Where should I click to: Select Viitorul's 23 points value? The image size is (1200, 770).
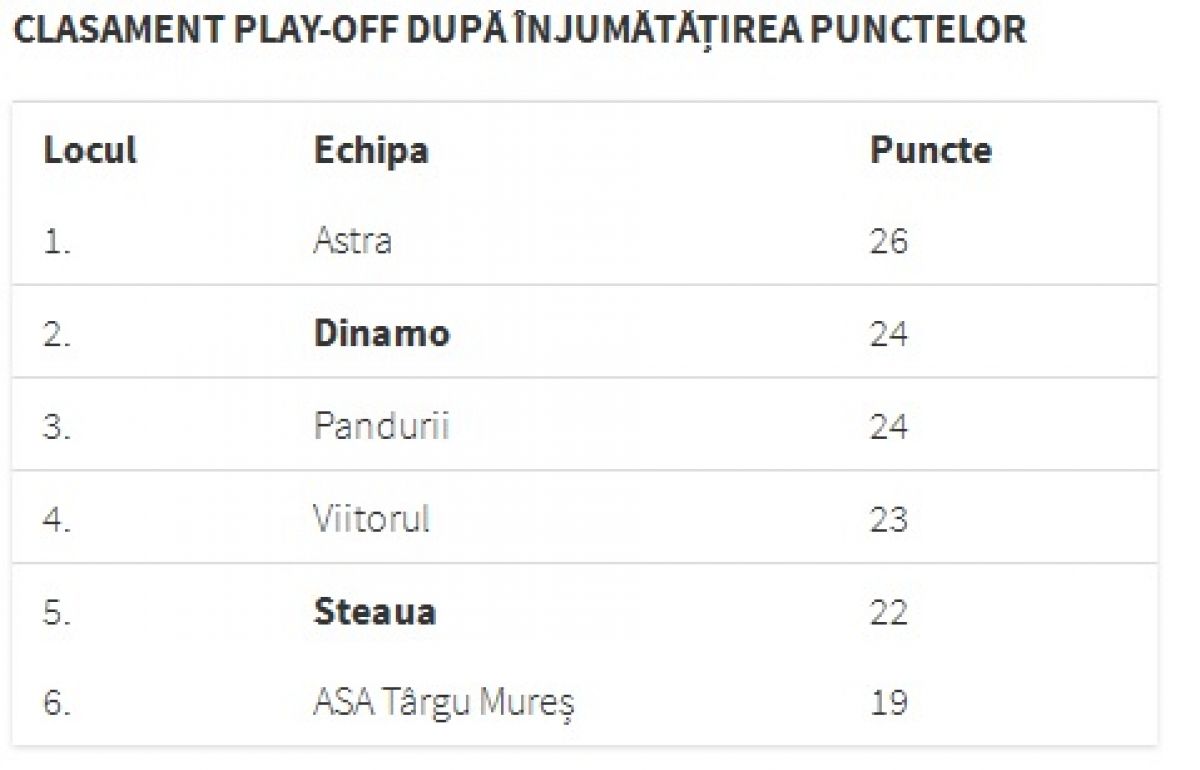(x=888, y=519)
